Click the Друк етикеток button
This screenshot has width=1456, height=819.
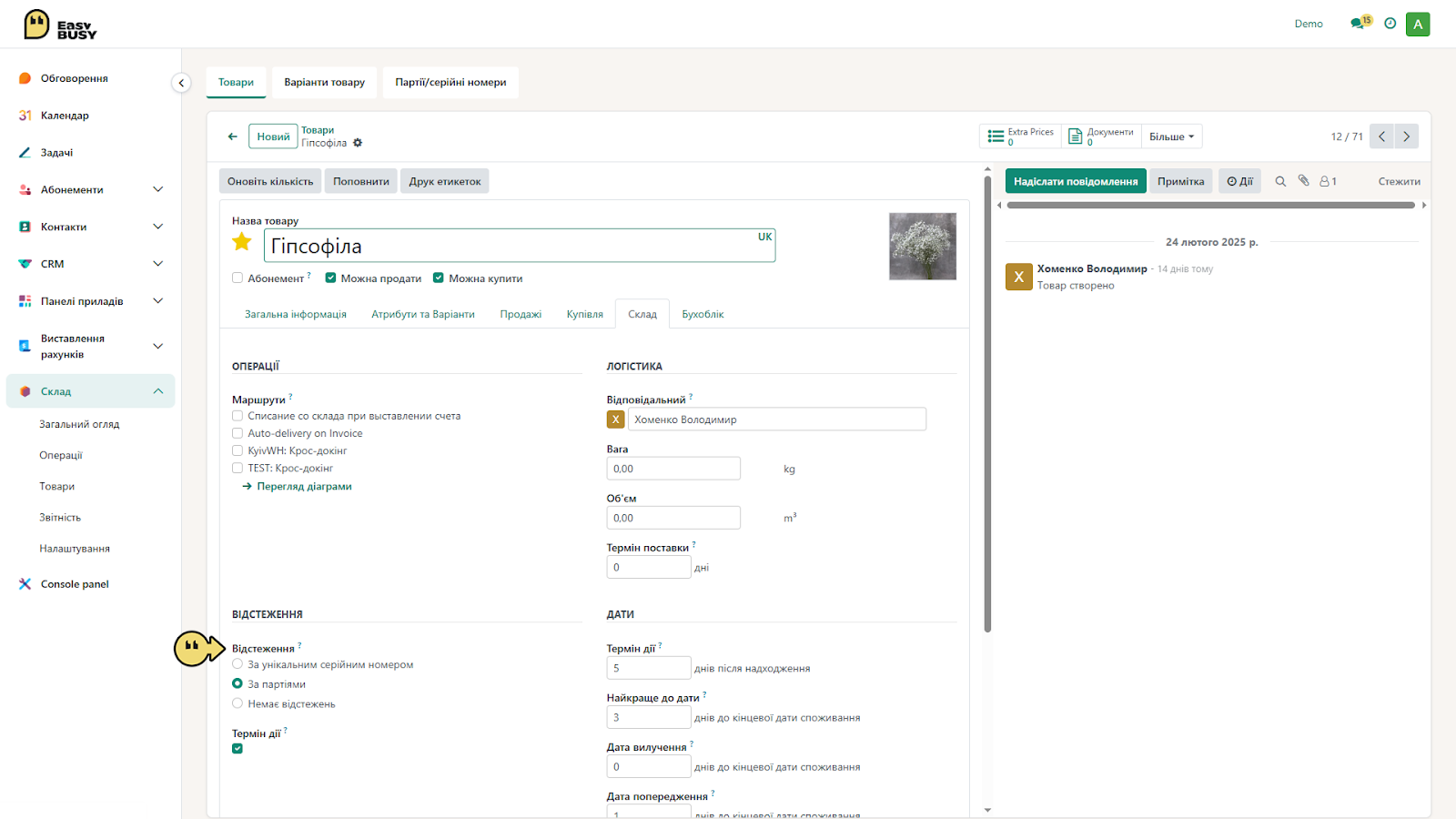[445, 181]
